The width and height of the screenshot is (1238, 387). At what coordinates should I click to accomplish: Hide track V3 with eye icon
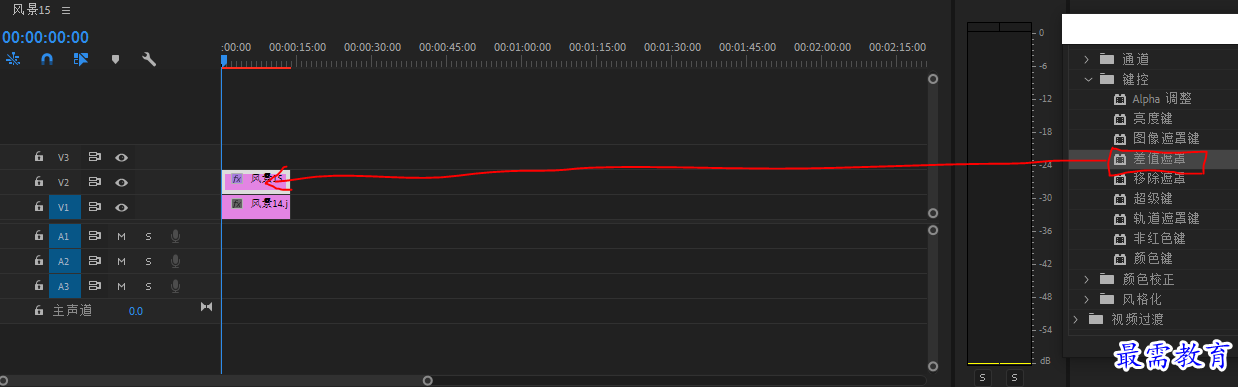tap(122, 157)
